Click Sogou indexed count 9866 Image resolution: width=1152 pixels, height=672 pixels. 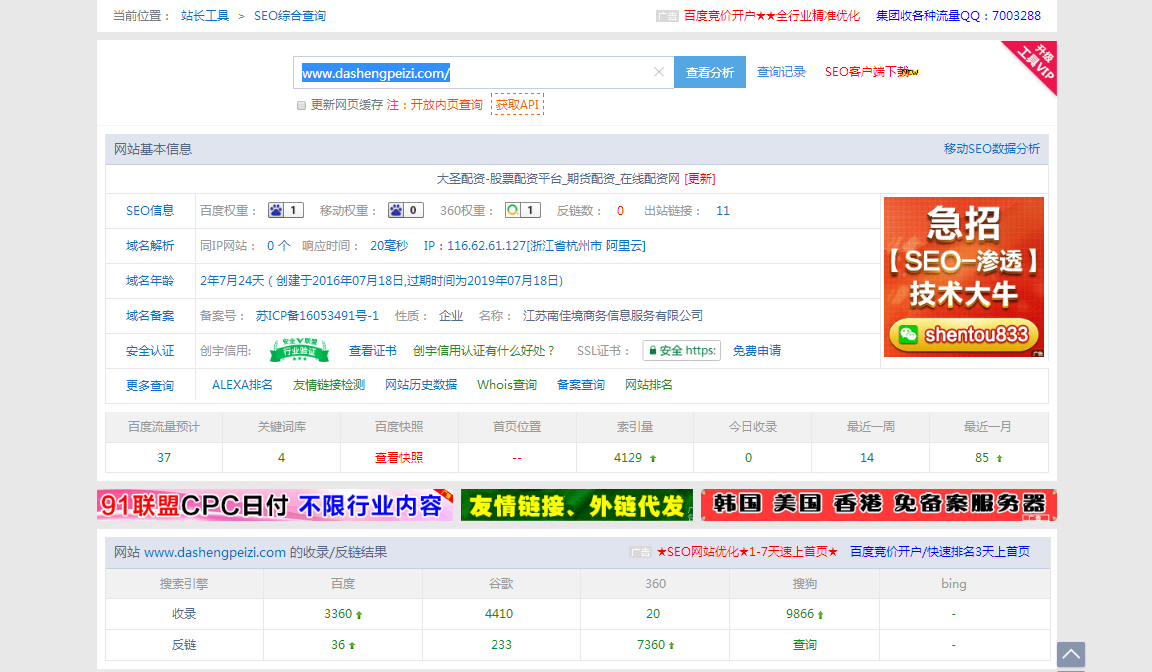coord(799,614)
